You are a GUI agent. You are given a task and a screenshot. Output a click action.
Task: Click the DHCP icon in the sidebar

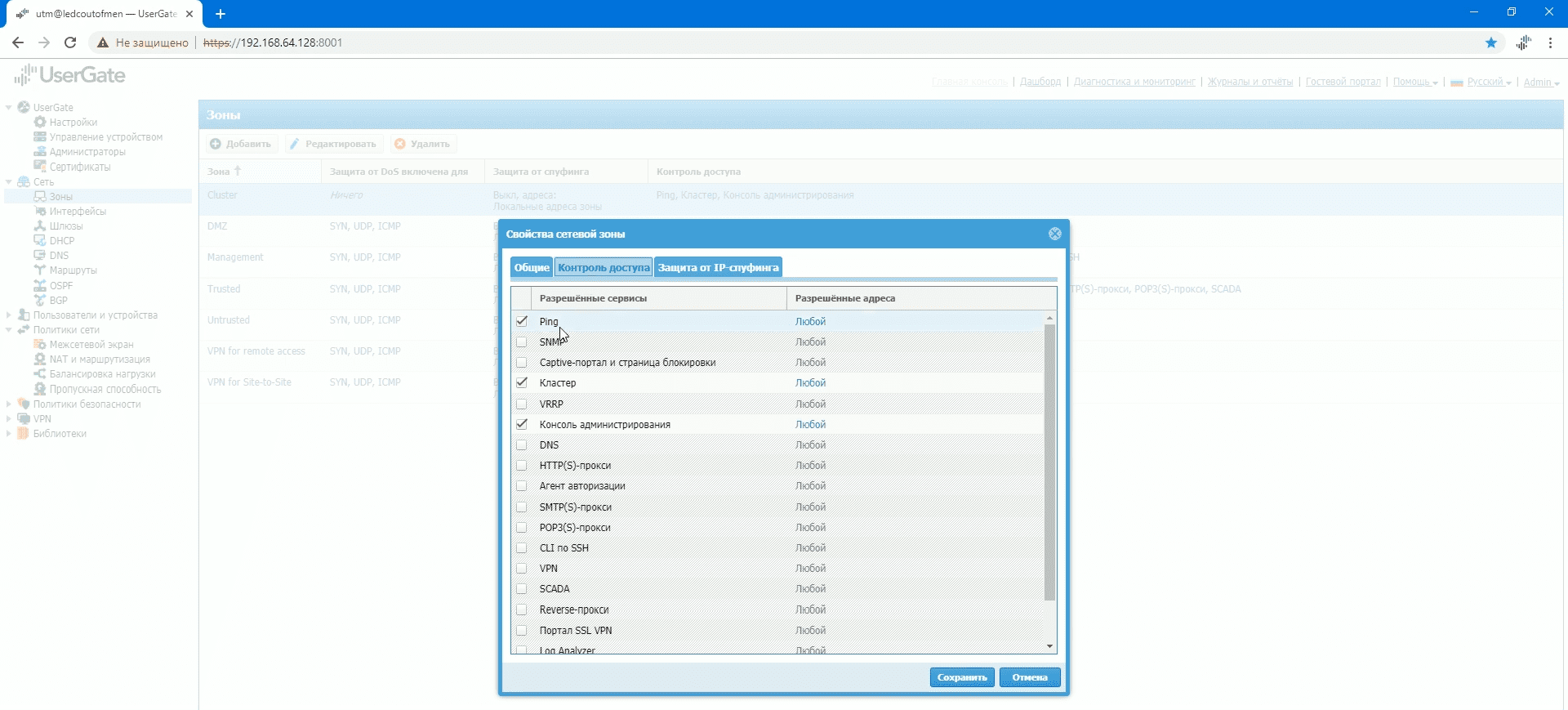point(39,241)
